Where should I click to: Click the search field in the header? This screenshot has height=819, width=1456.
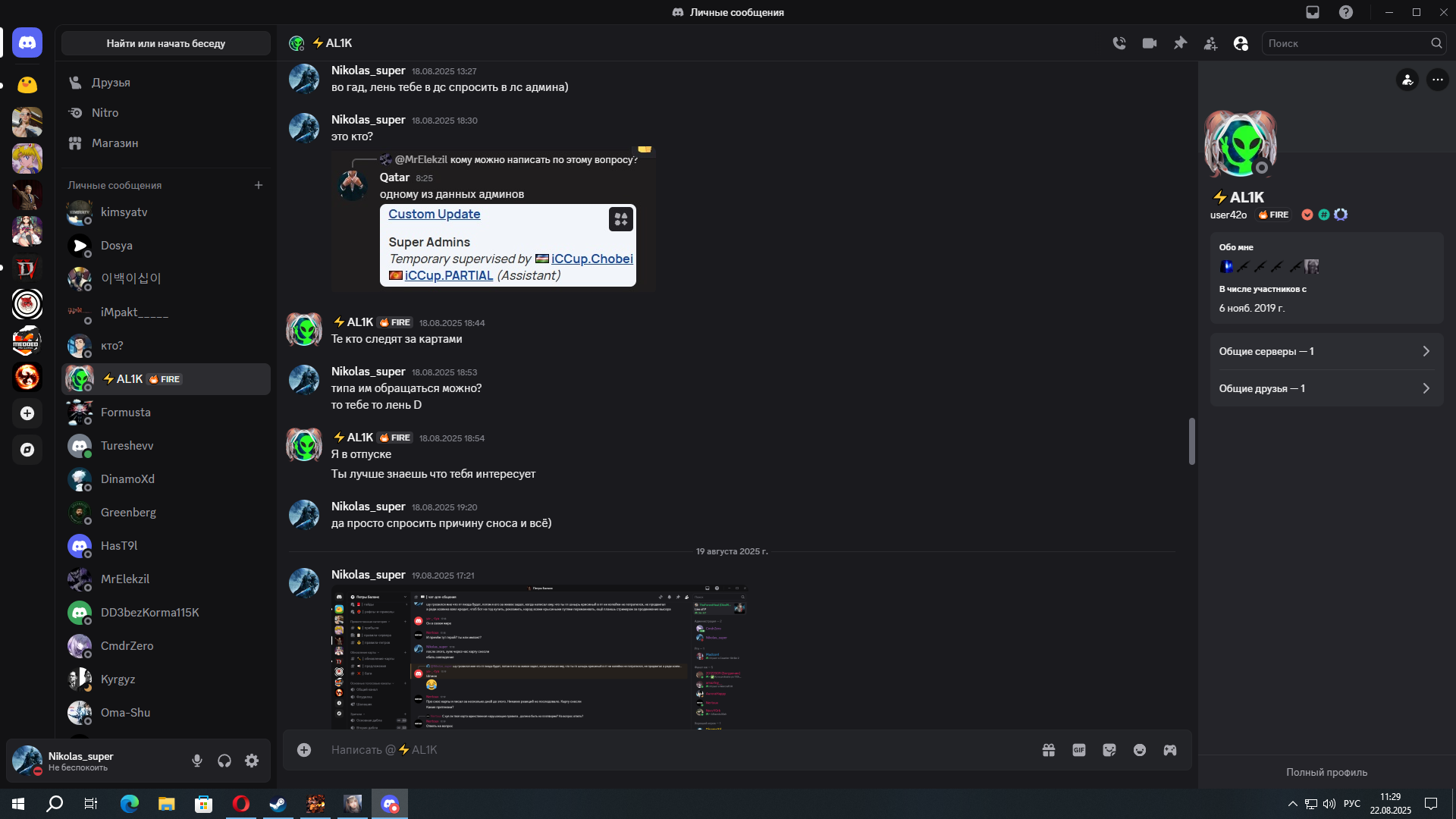1354,43
